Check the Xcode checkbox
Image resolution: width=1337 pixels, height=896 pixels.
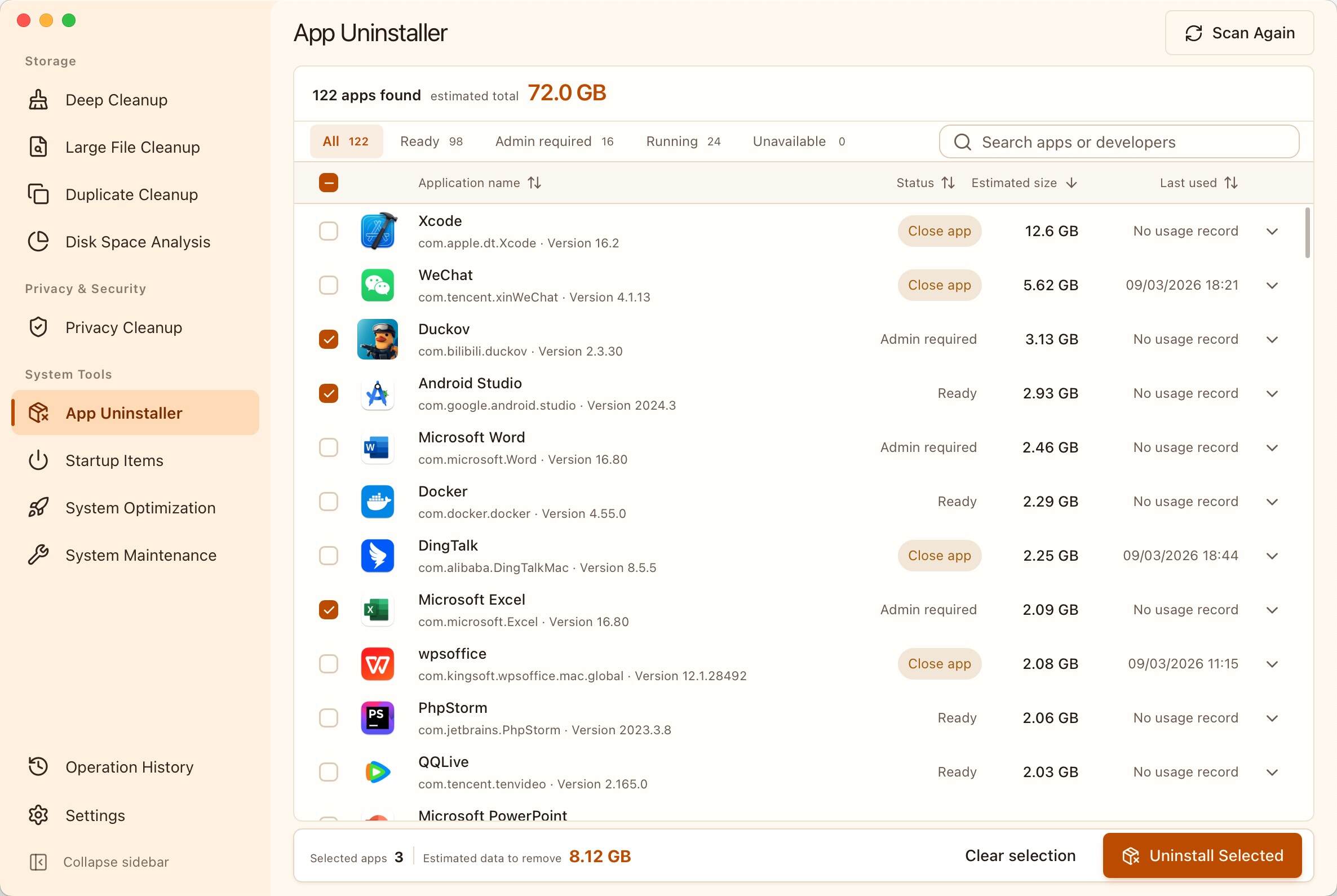329,231
